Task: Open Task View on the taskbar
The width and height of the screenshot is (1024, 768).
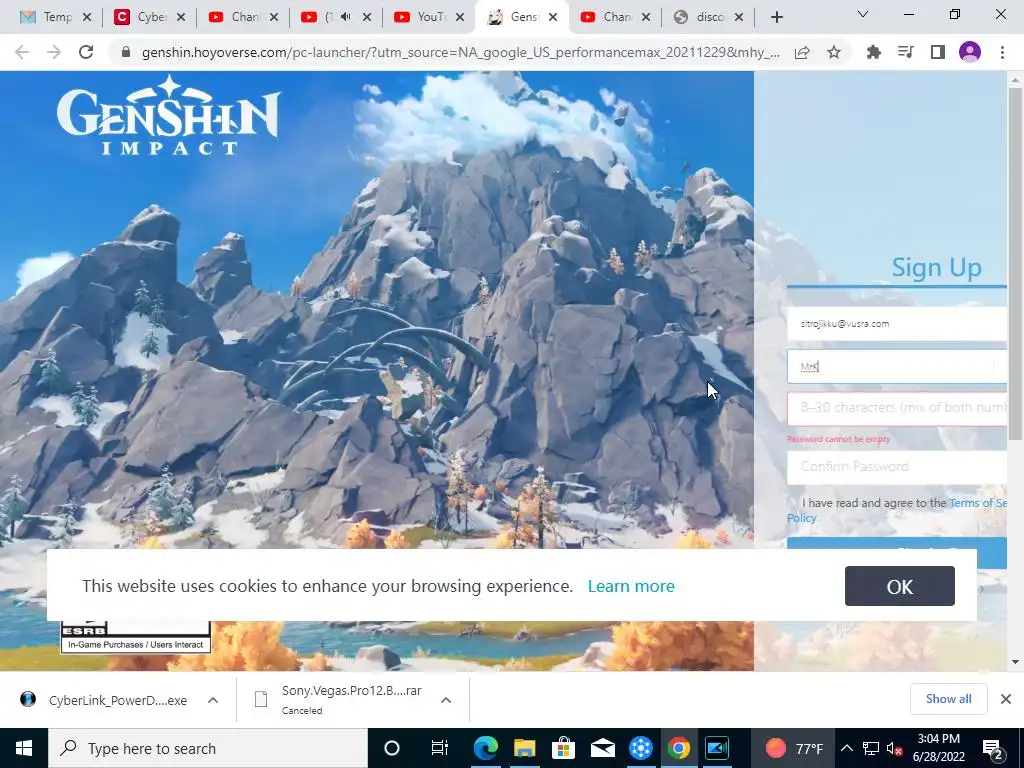Action: coord(440,748)
